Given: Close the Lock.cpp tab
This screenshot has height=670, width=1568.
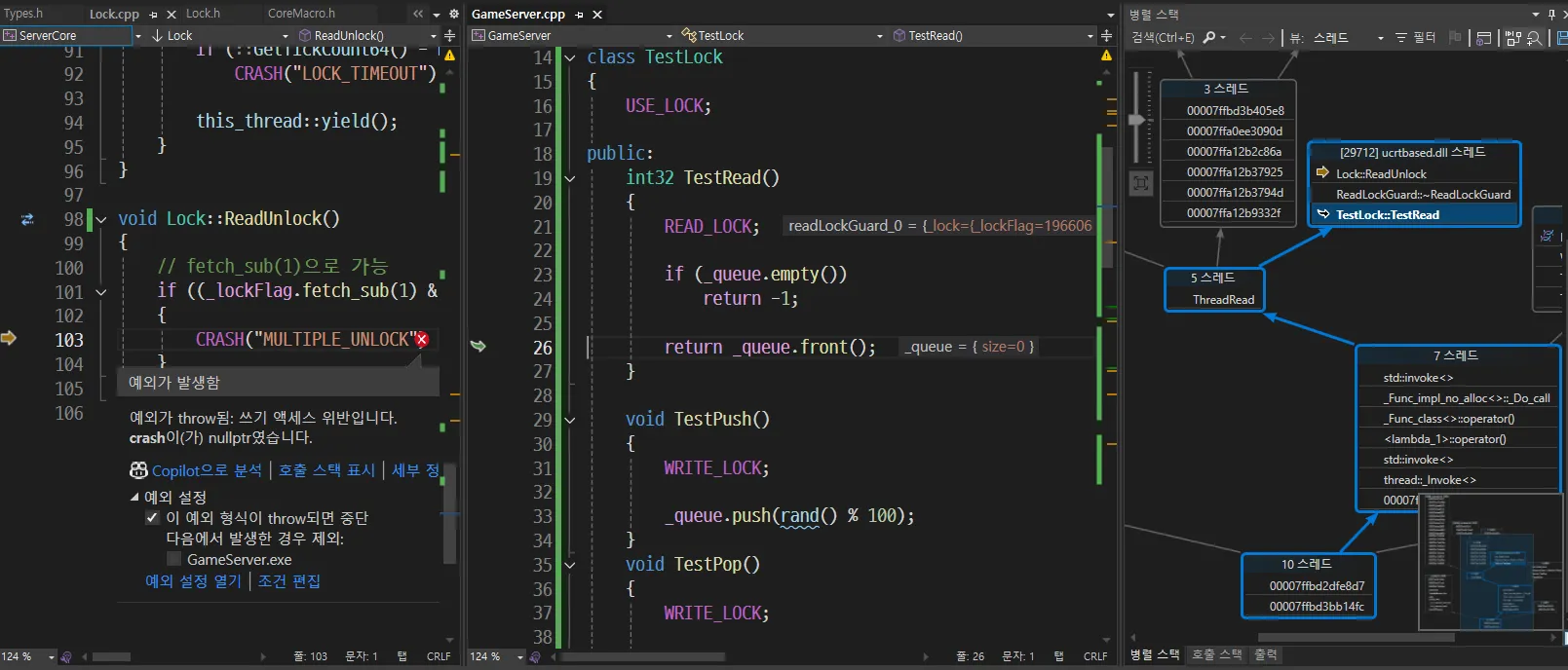Looking at the screenshot, I should [172, 15].
